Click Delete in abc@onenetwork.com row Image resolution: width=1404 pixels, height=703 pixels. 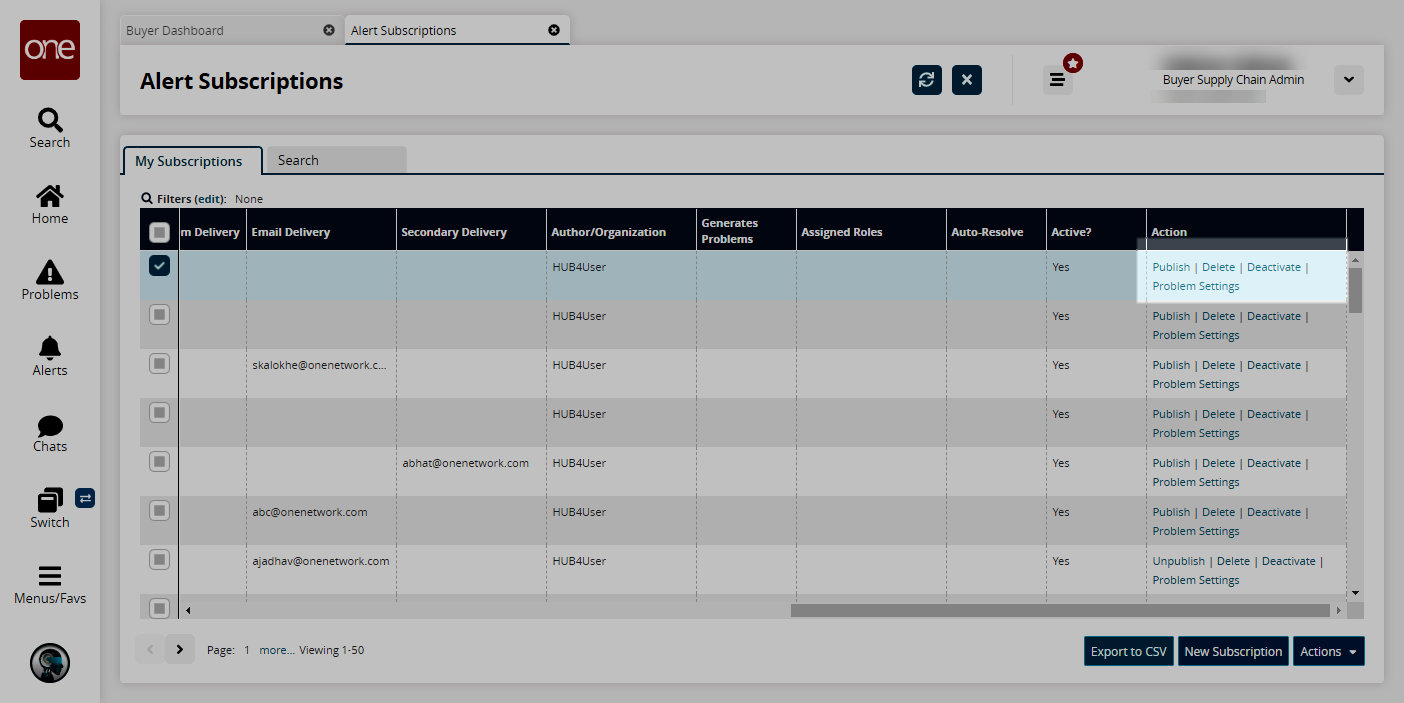click(x=1218, y=512)
